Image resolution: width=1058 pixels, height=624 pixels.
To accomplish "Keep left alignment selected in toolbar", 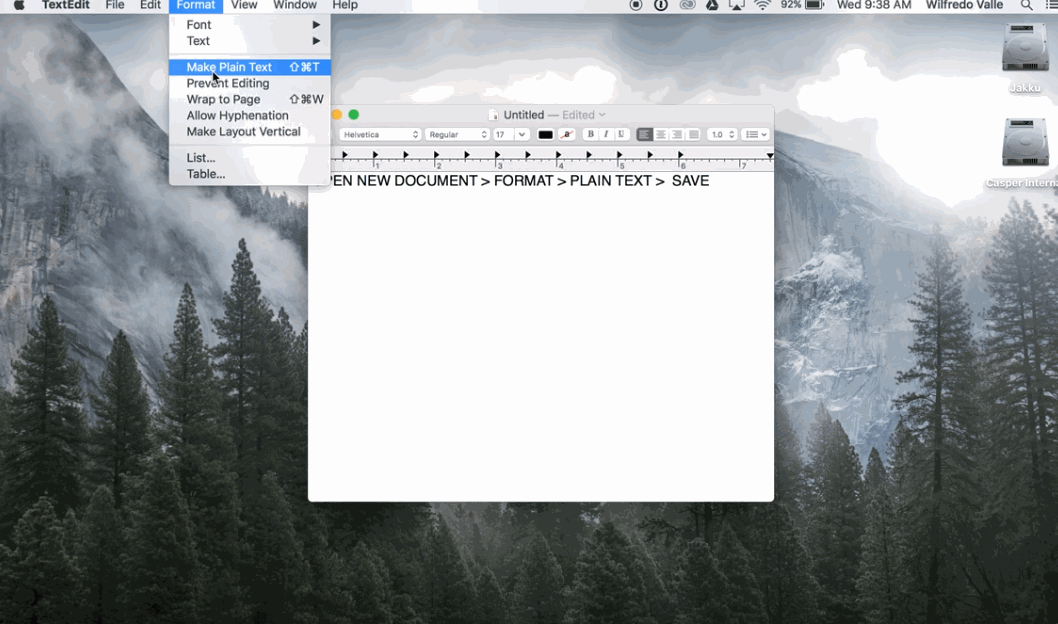I will (645, 133).
